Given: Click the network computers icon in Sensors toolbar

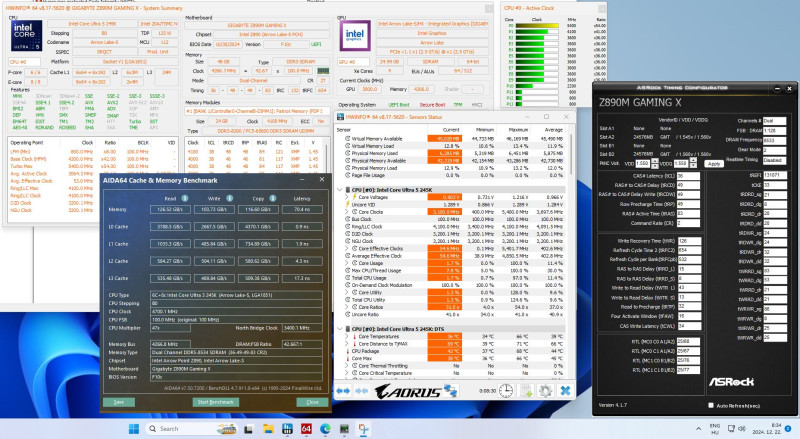Looking at the screenshot, I should pyautogui.click(x=450, y=391).
